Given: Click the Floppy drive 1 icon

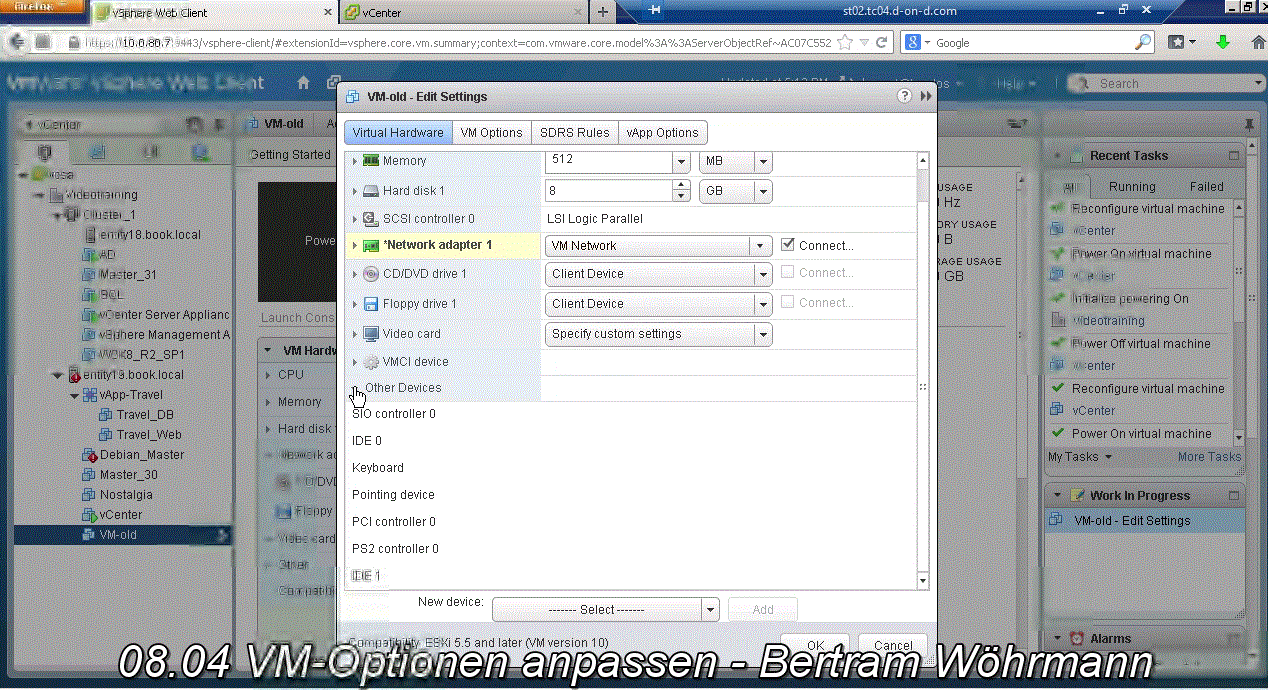Looking at the screenshot, I should coord(370,304).
